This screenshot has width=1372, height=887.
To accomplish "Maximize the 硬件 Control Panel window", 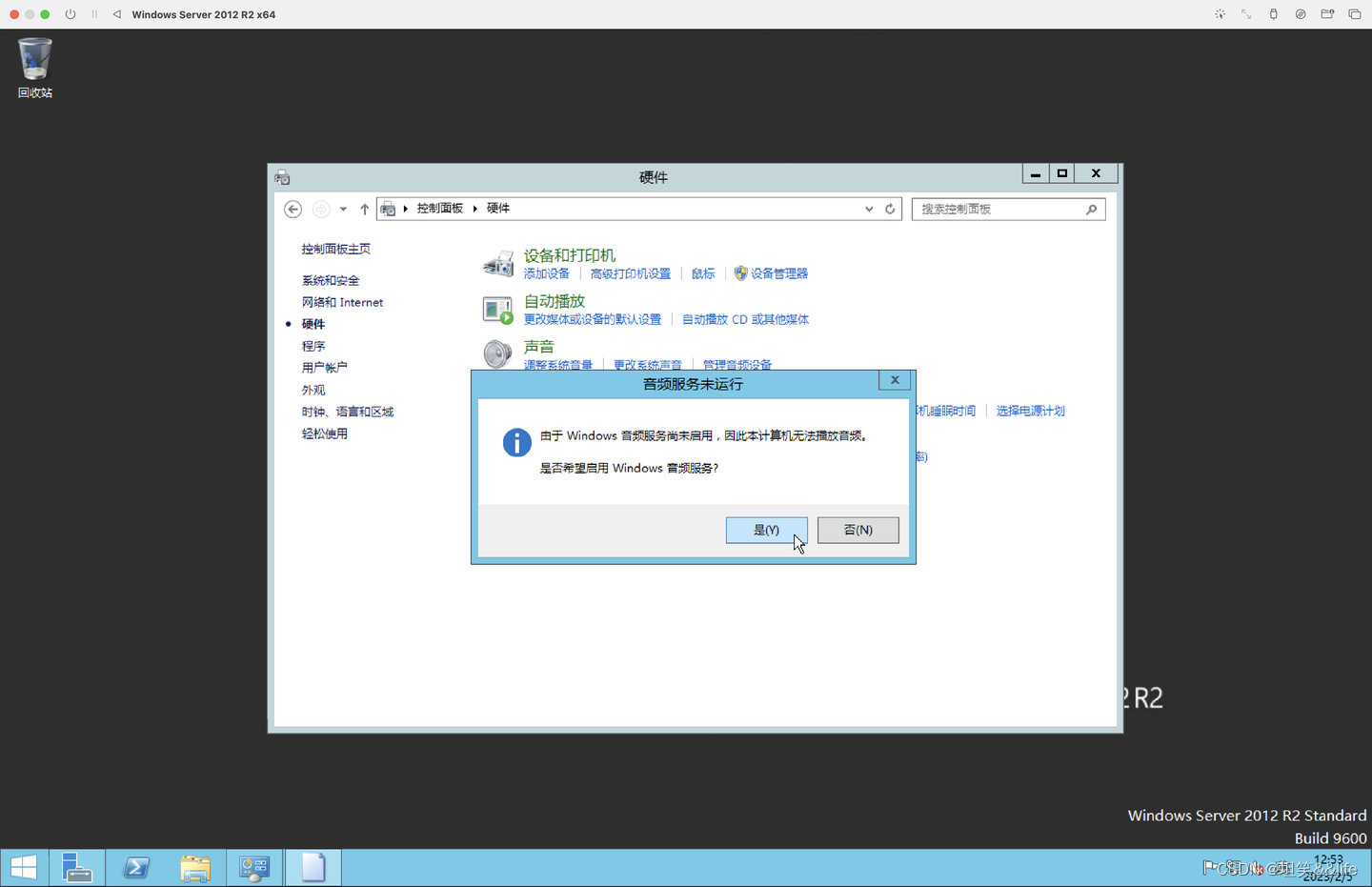I will point(1062,173).
